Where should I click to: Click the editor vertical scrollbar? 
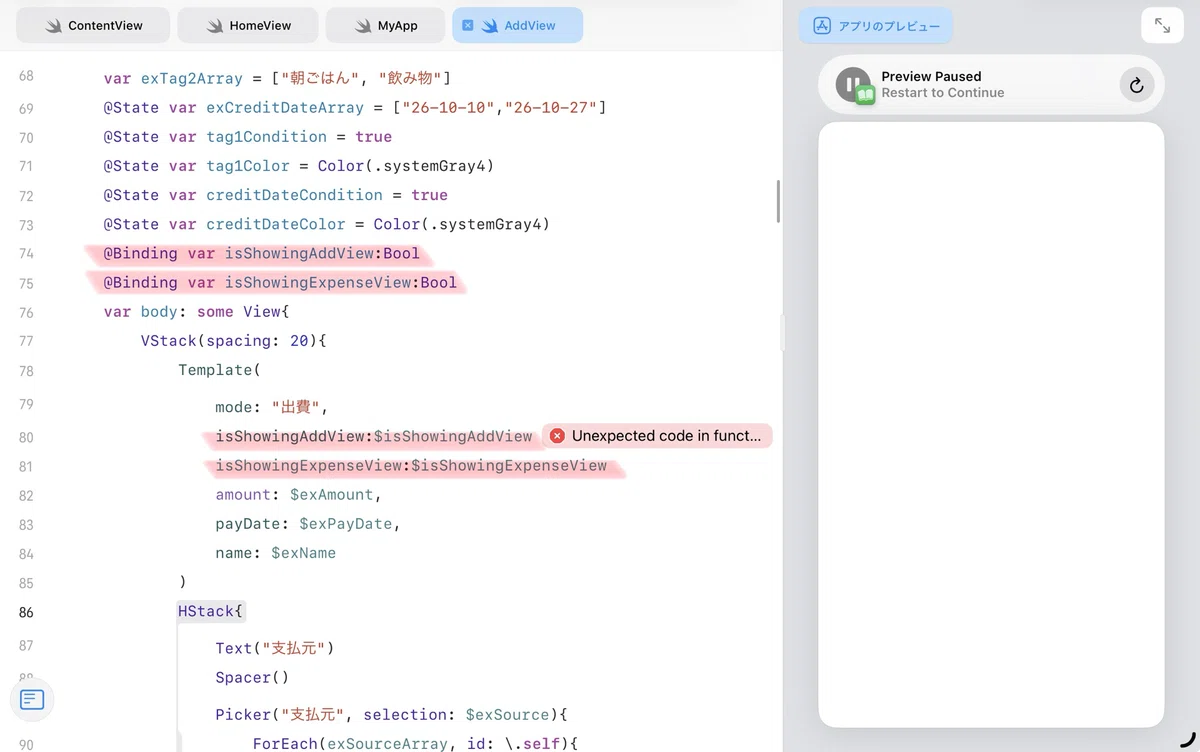click(x=778, y=201)
